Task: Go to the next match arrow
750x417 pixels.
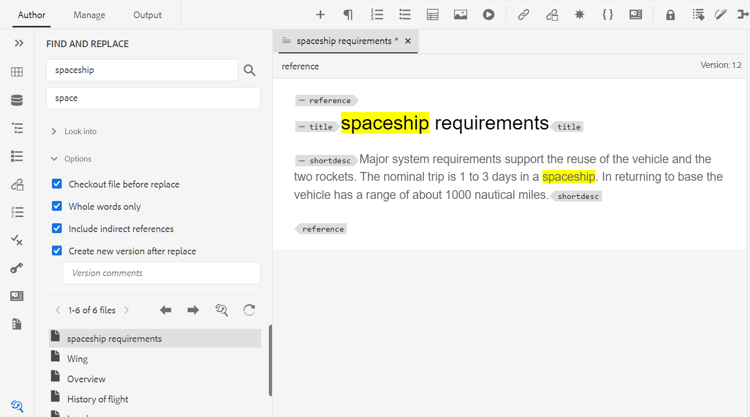Action: pos(193,310)
